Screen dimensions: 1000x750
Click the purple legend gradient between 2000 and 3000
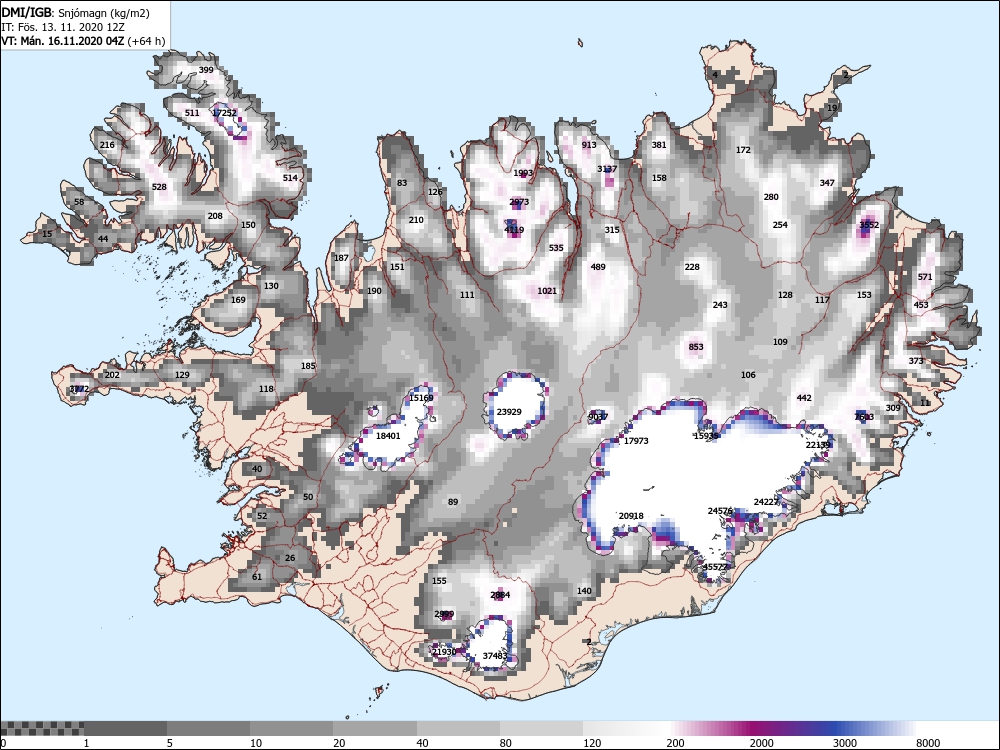tap(791, 728)
